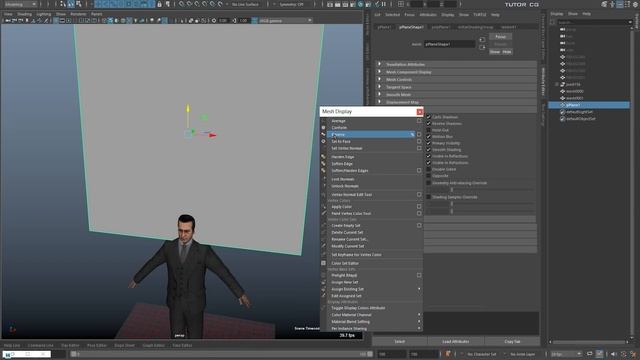This screenshot has width=640, height=360.
Task: Click the Focus button in Attribute Editor
Action: (500, 37)
